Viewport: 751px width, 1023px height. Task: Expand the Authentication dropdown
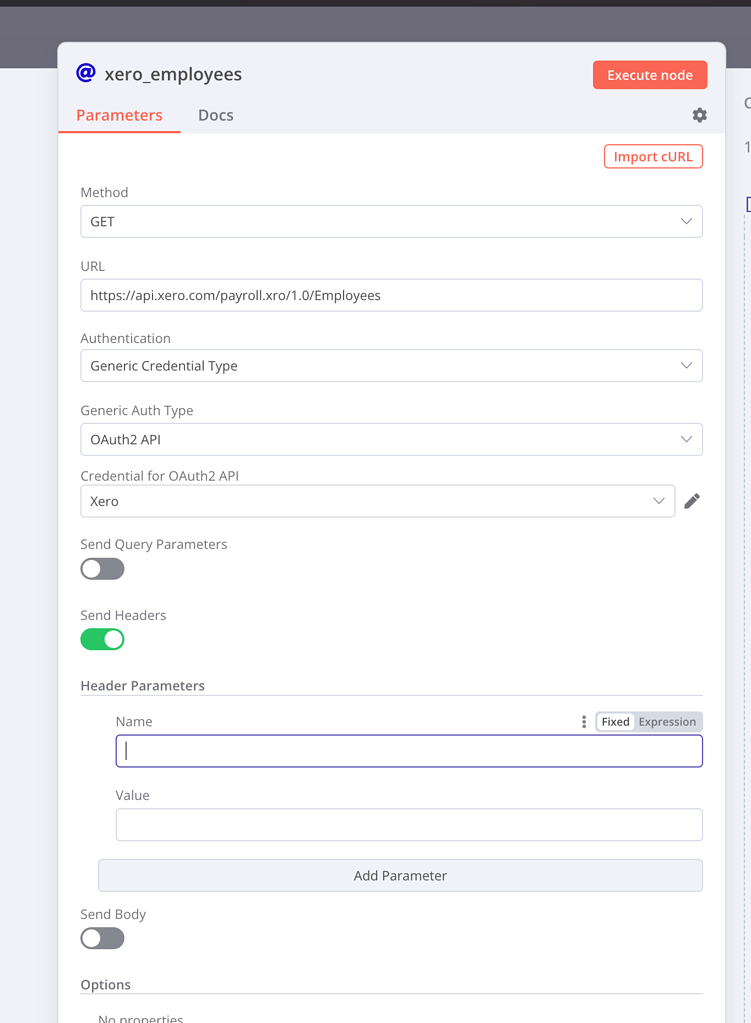(x=391, y=366)
